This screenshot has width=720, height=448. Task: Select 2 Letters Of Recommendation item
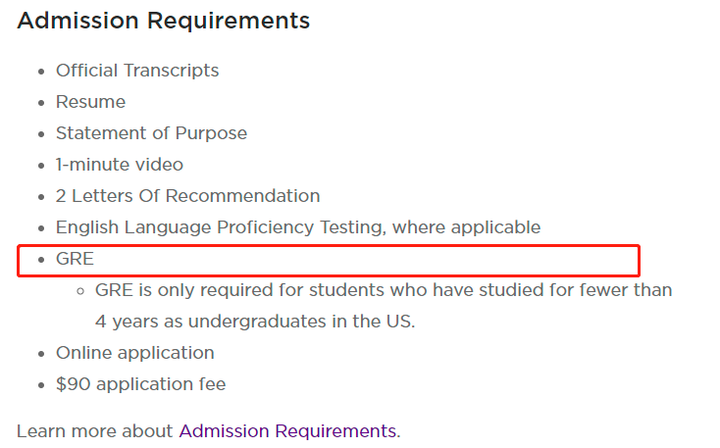click(188, 196)
